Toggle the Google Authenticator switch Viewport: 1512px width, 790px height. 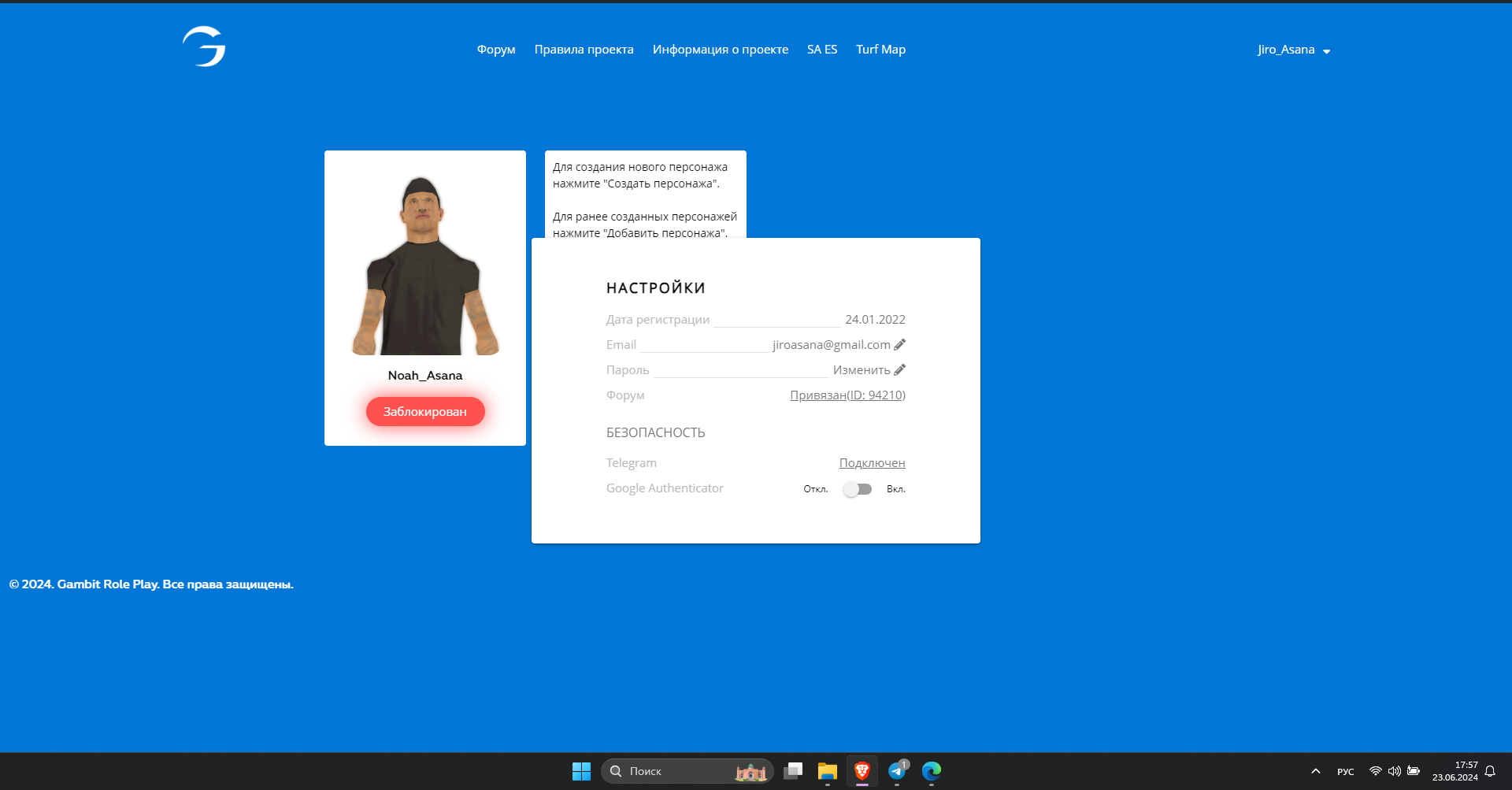tap(858, 489)
